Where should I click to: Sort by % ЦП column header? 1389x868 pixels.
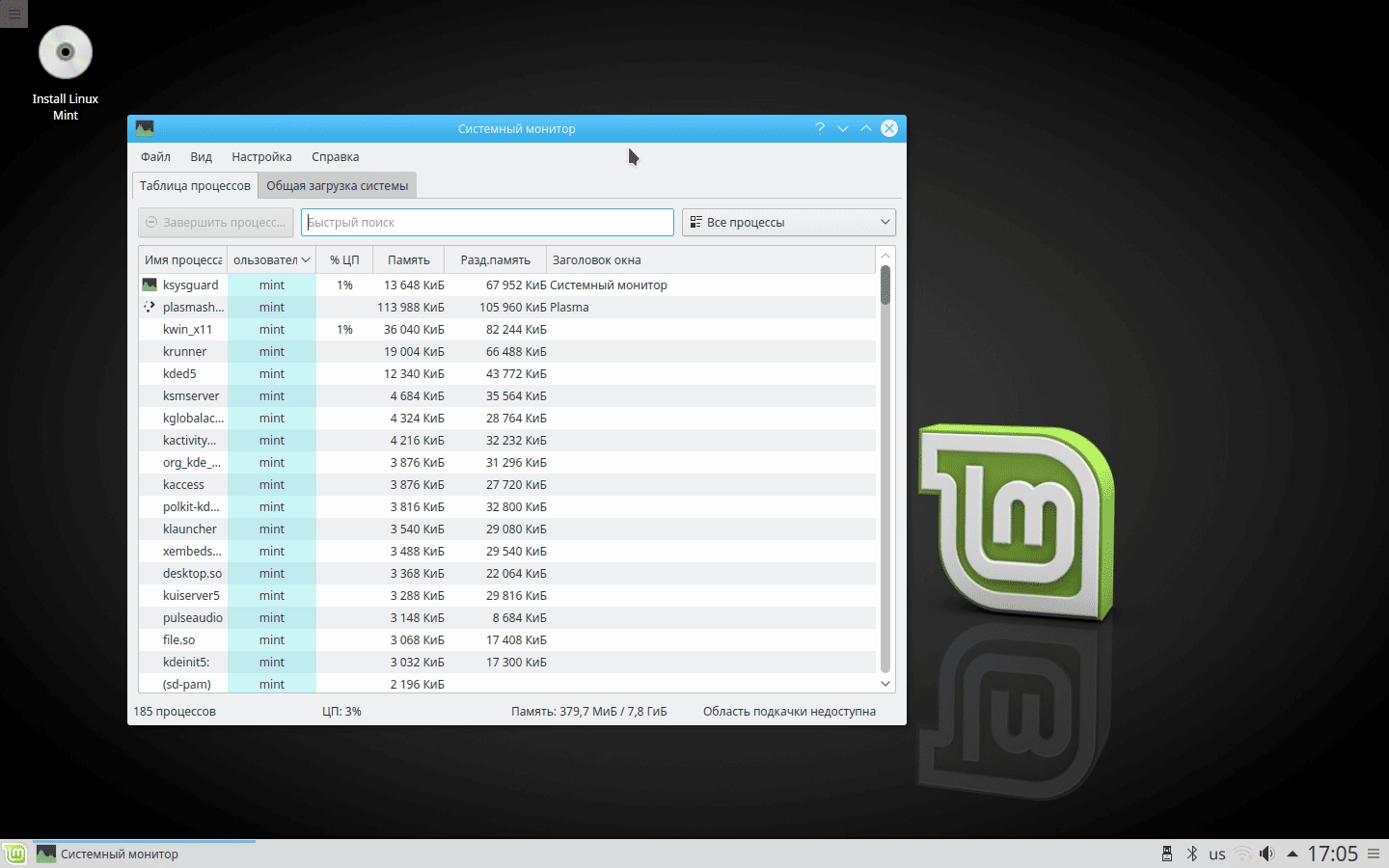click(x=344, y=259)
